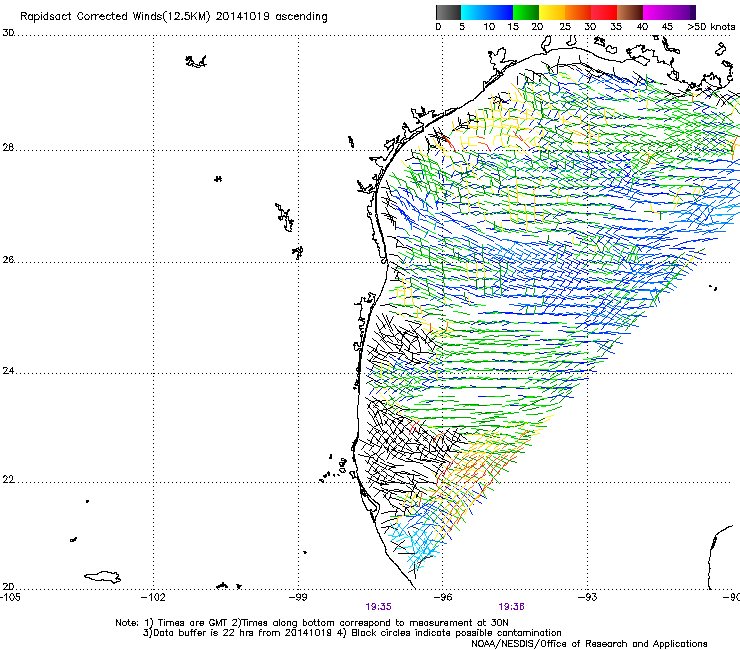Click the cyan 5-10 knots legend segment

coord(474,12)
